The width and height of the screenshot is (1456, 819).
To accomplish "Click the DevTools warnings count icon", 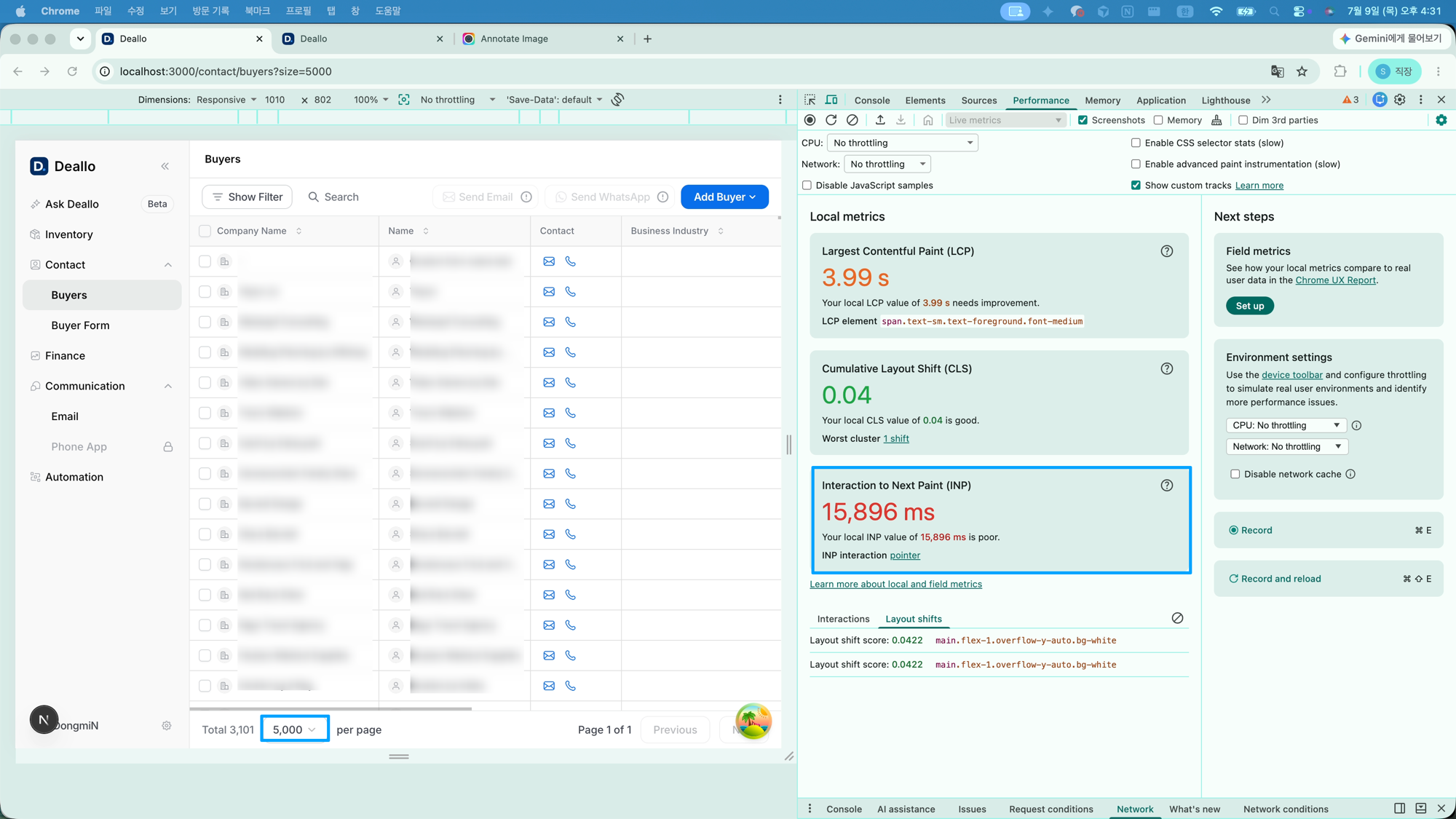I will pos(1350,100).
